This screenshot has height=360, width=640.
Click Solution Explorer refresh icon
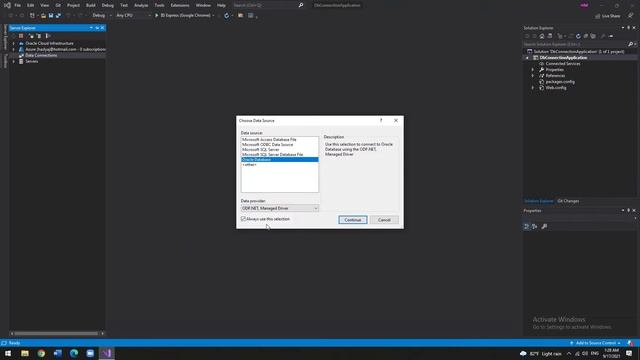[x=578, y=36]
